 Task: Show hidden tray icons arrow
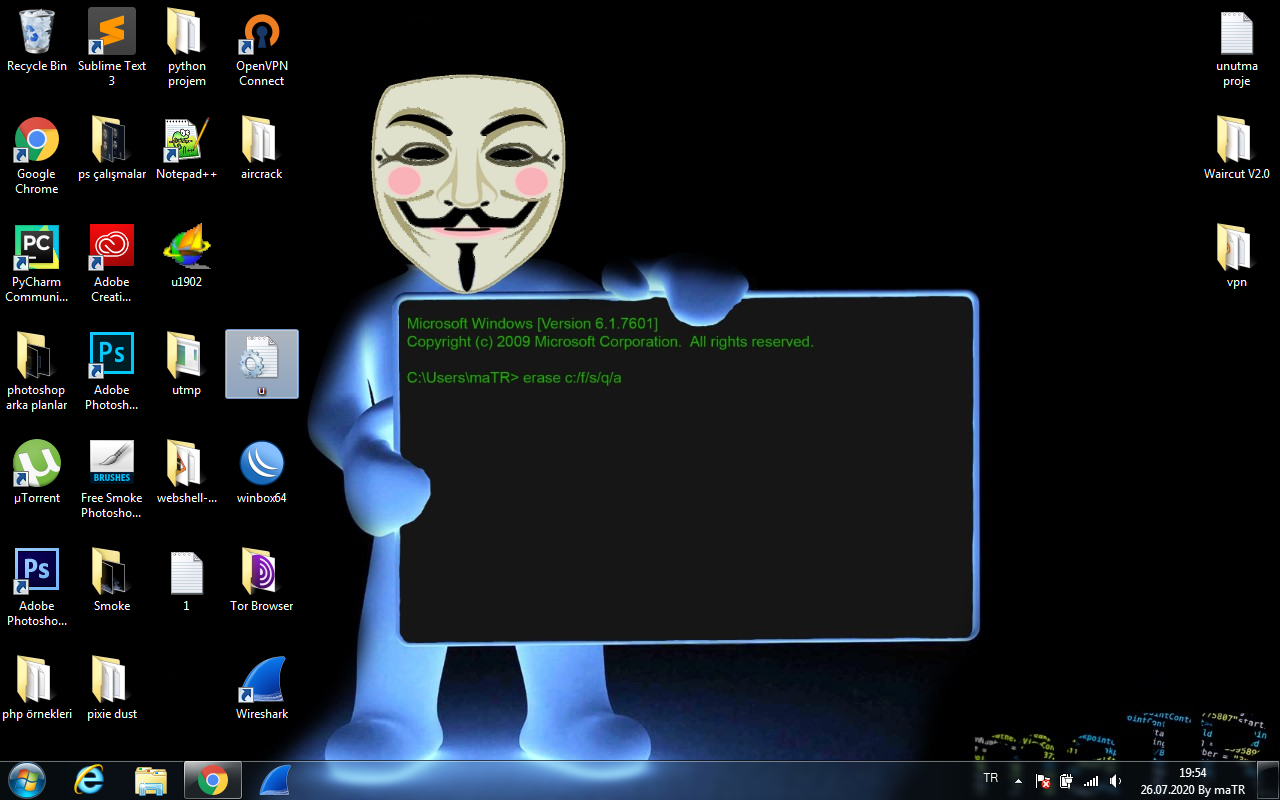pyautogui.click(x=1018, y=781)
